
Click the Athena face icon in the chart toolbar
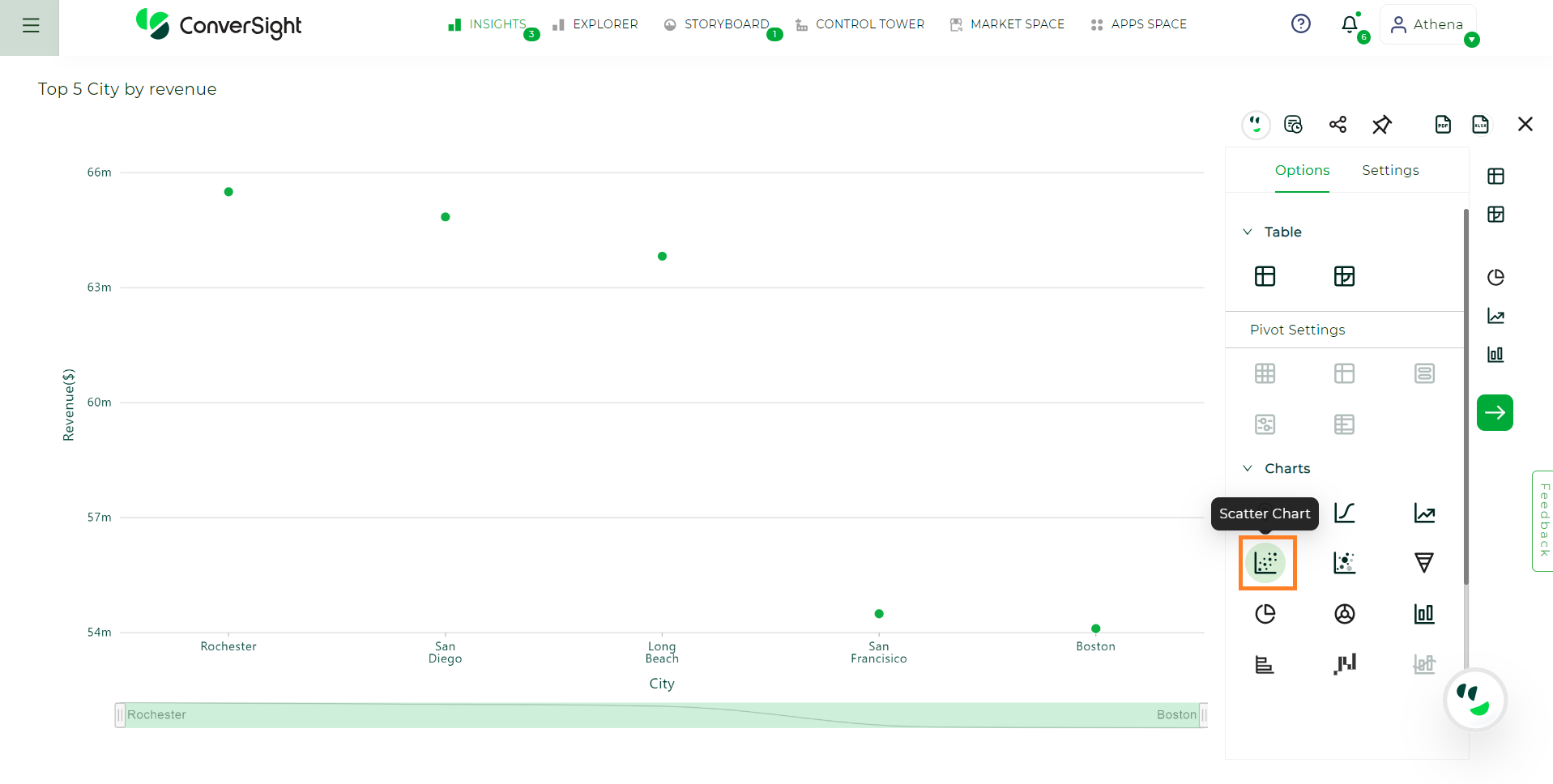pos(1256,125)
